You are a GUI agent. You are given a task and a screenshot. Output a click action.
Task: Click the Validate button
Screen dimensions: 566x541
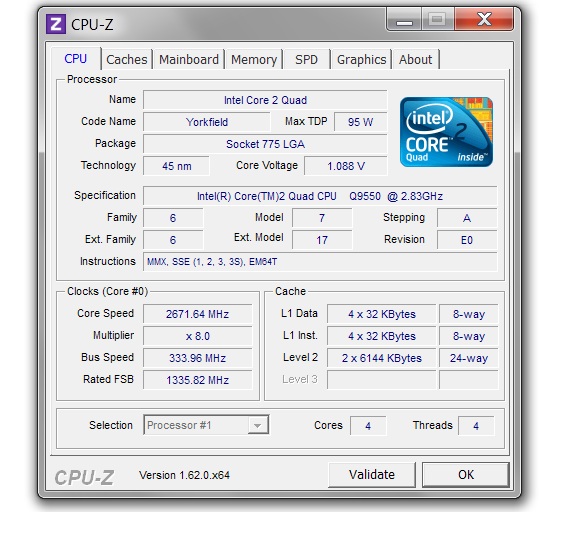click(372, 475)
